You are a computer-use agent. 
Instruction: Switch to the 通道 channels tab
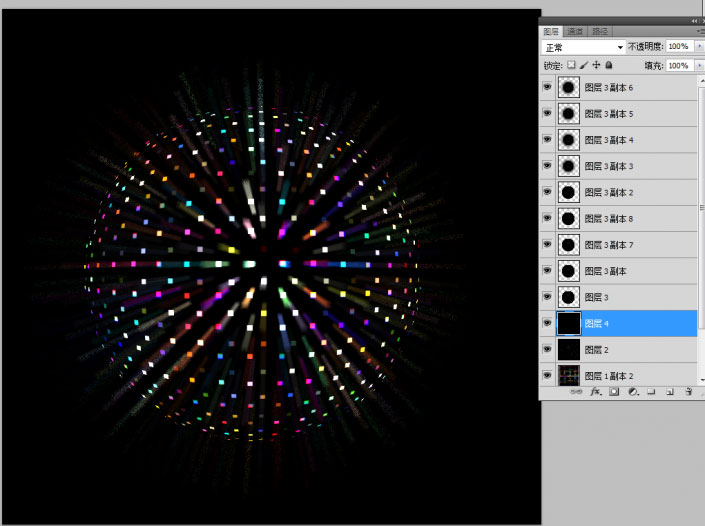click(575, 32)
